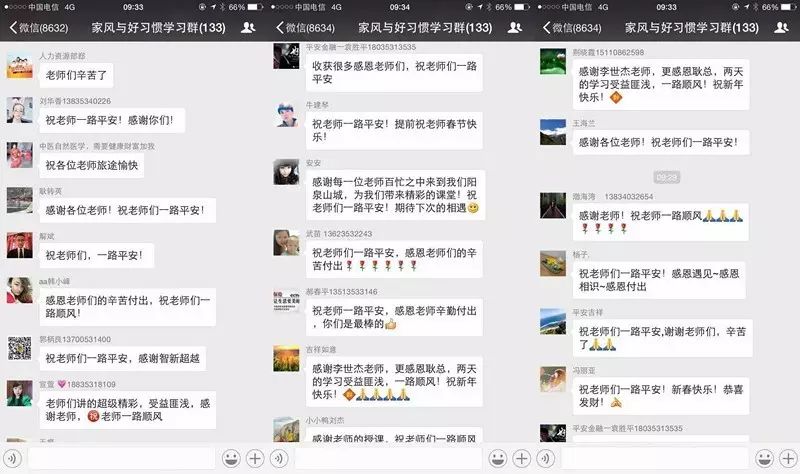Focus the message input field in middle chat screen

(388, 459)
